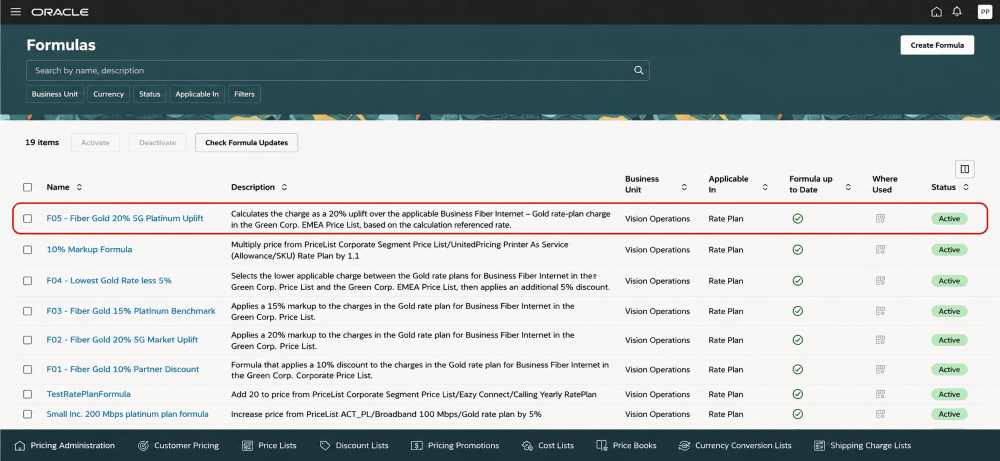1000x461 pixels.
Task: Click up-to-date checkmark for TestRatePlanFormula
Action: pos(797,395)
